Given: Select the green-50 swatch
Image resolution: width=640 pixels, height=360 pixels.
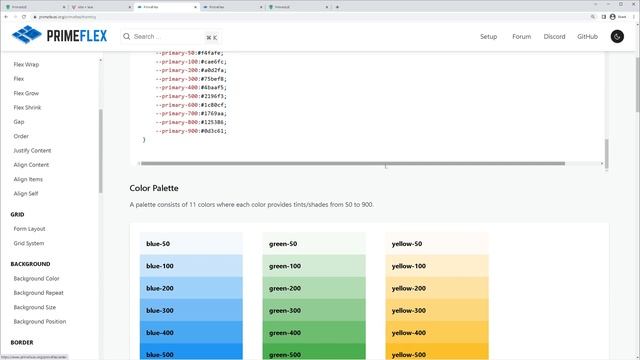Looking at the screenshot, I should click(x=314, y=243).
